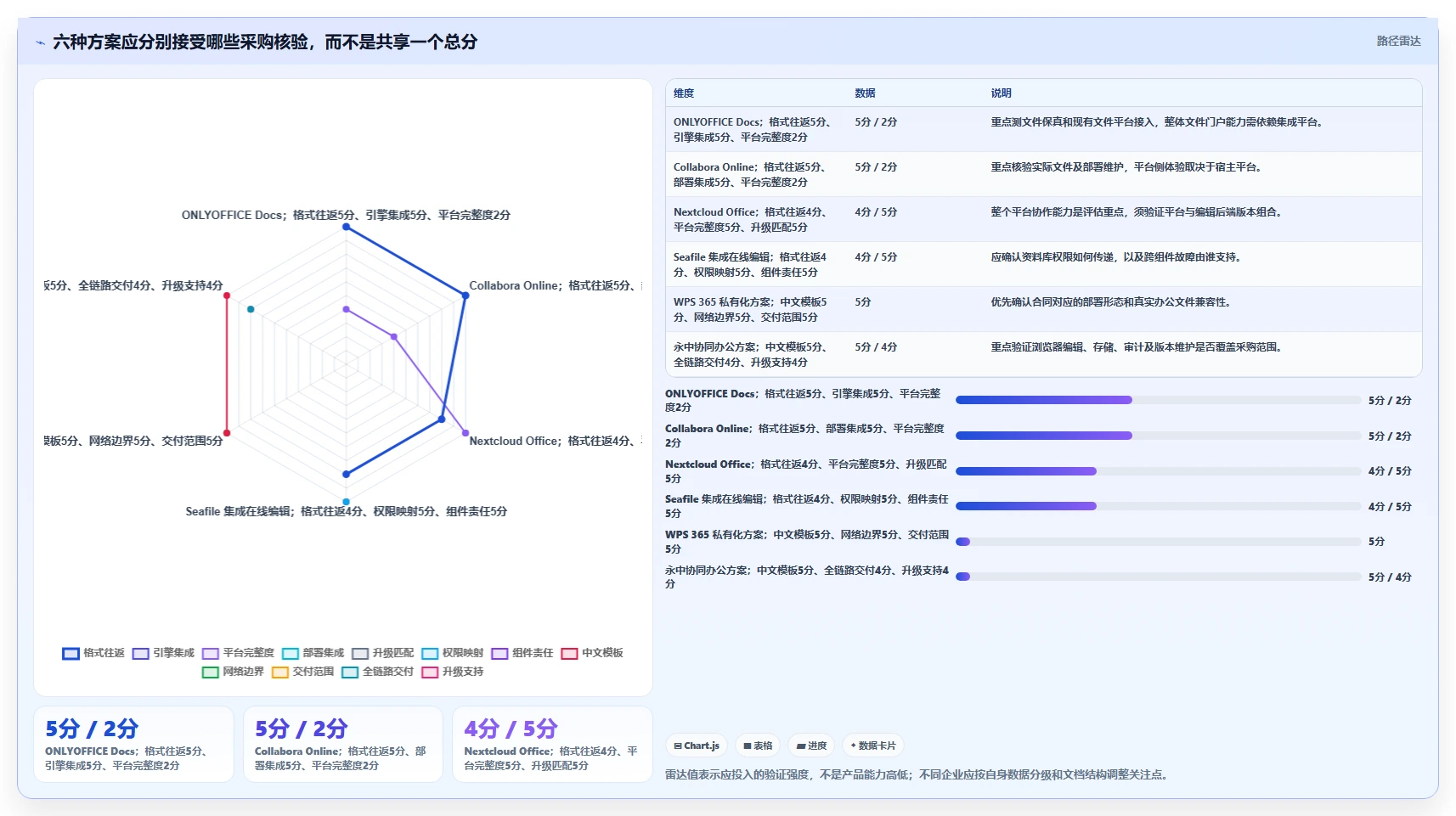Click the ONLYOFFICE Docs progress bar
This screenshot has height=816, width=1456.
(1159, 400)
